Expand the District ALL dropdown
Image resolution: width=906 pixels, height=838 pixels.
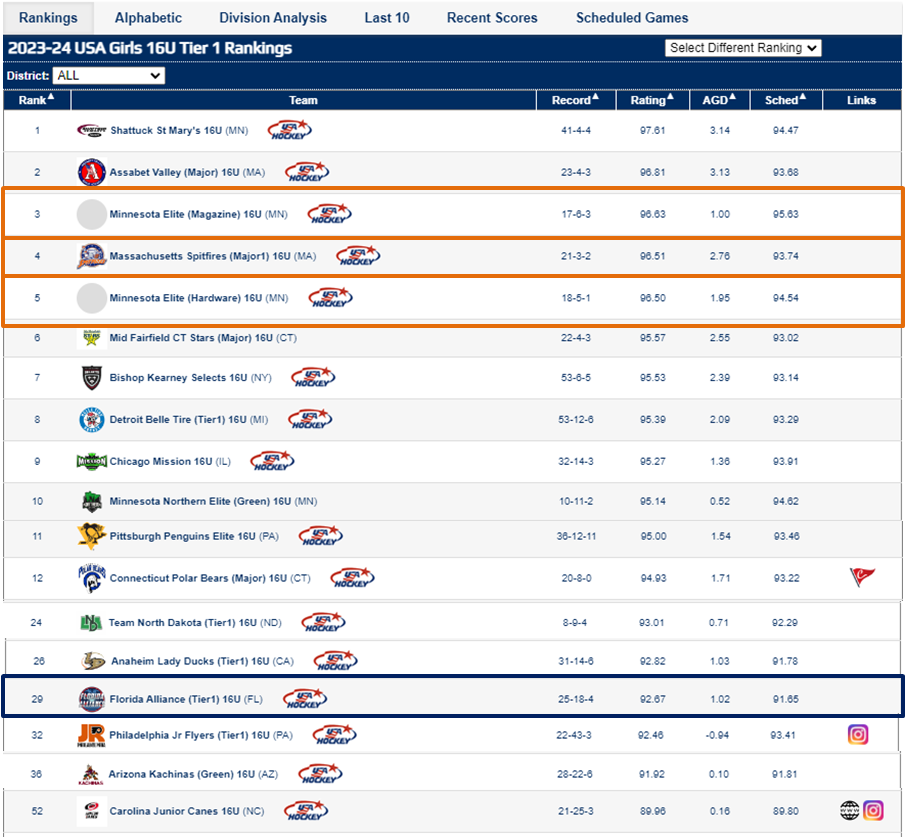[109, 76]
